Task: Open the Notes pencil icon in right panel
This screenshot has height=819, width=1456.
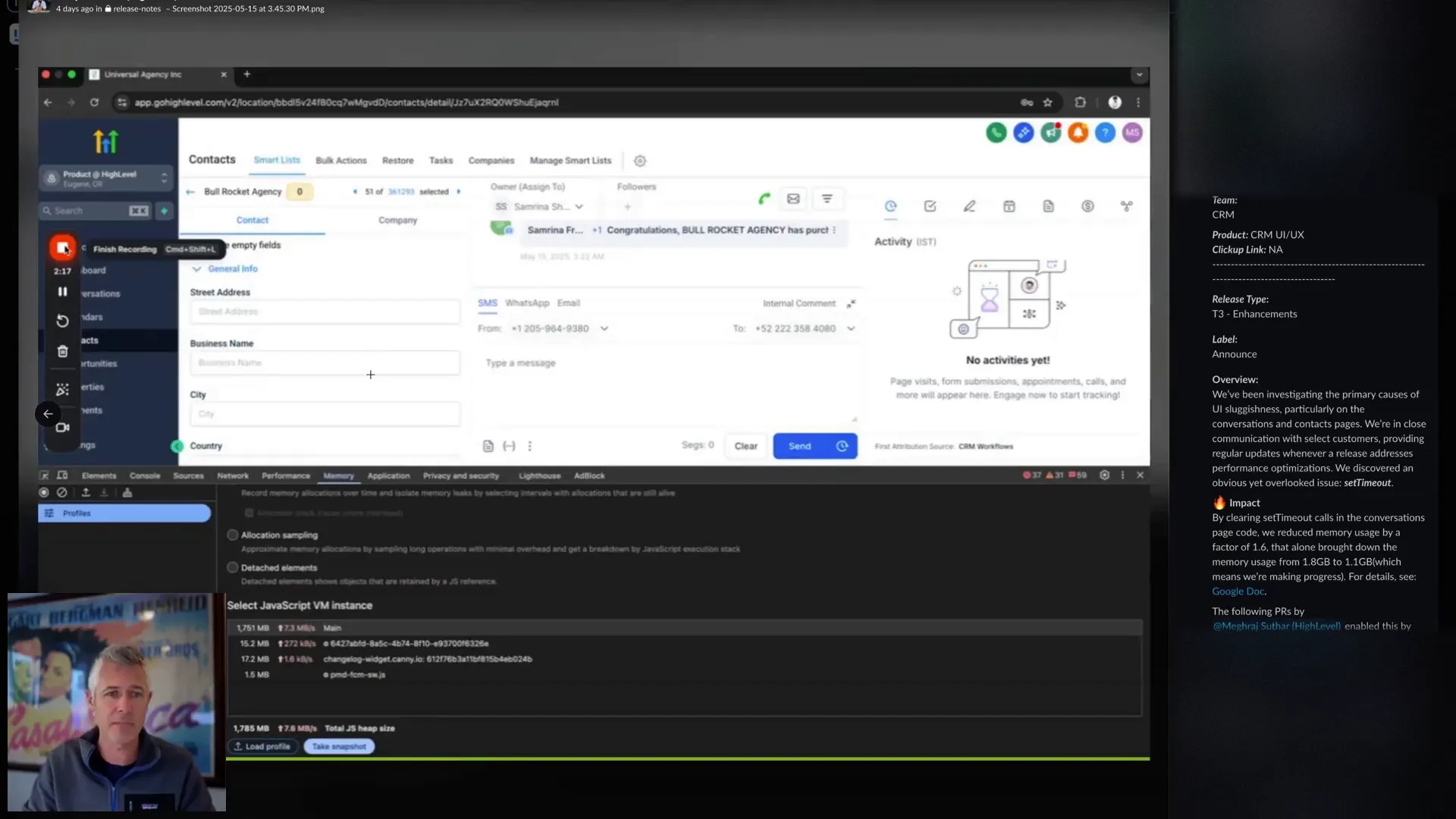Action: [x=969, y=206]
